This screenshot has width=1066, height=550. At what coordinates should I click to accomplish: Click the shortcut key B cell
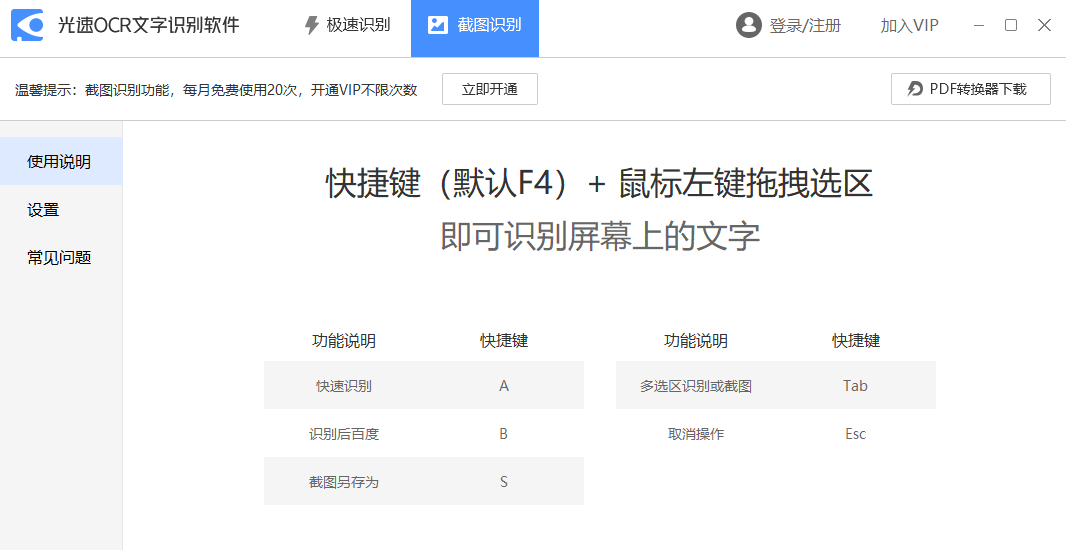[x=504, y=434]
